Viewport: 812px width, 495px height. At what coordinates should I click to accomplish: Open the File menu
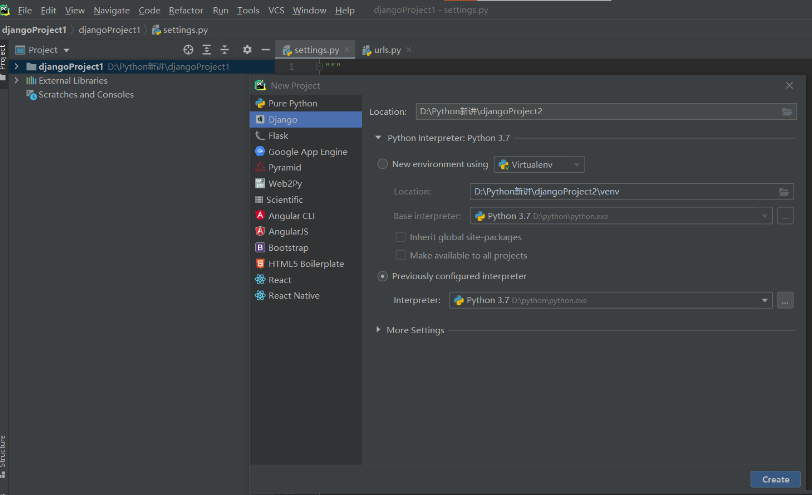[x=24, y=10]
